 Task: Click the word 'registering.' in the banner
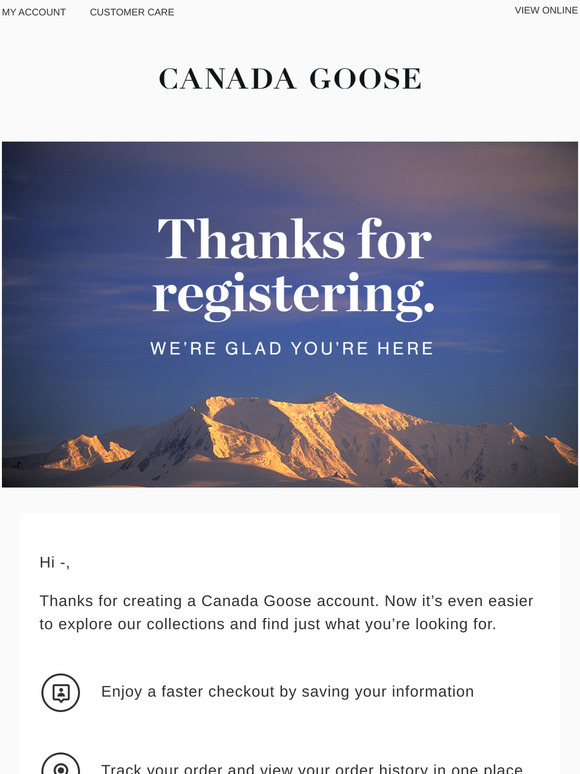293,295
